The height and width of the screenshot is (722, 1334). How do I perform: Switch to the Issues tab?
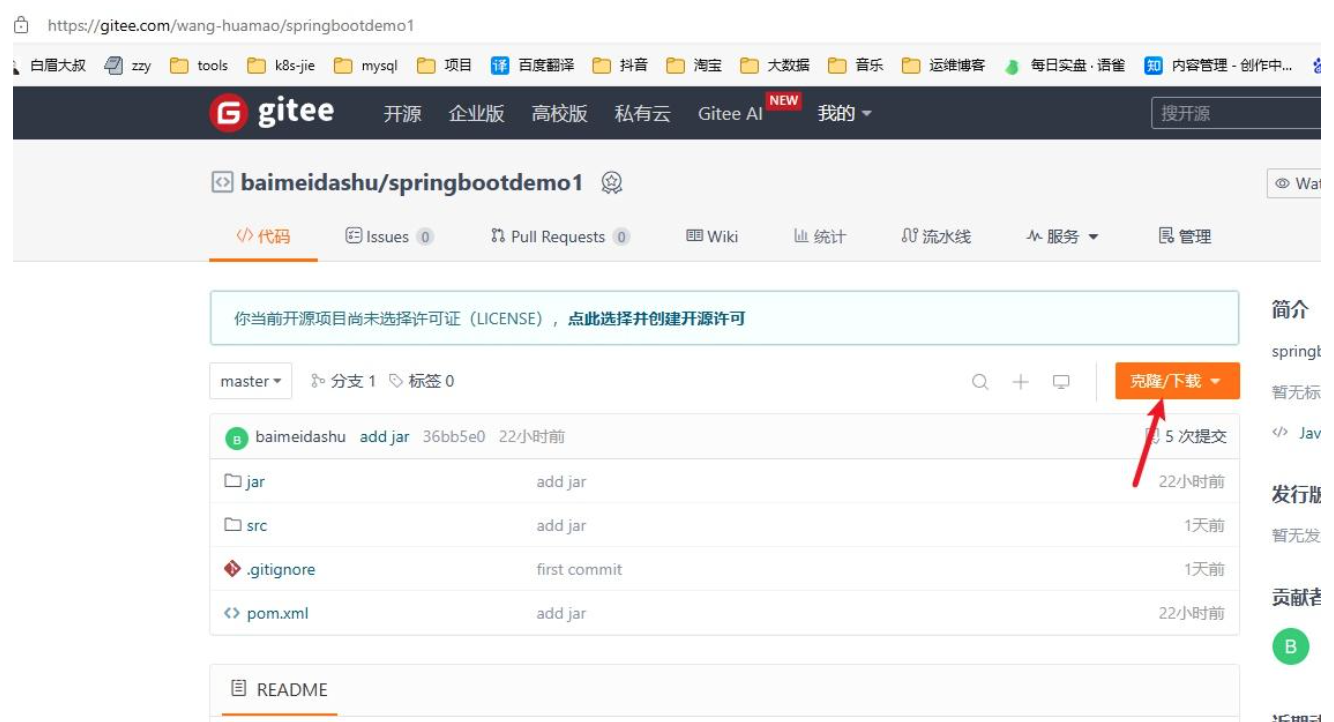[389, 237]
